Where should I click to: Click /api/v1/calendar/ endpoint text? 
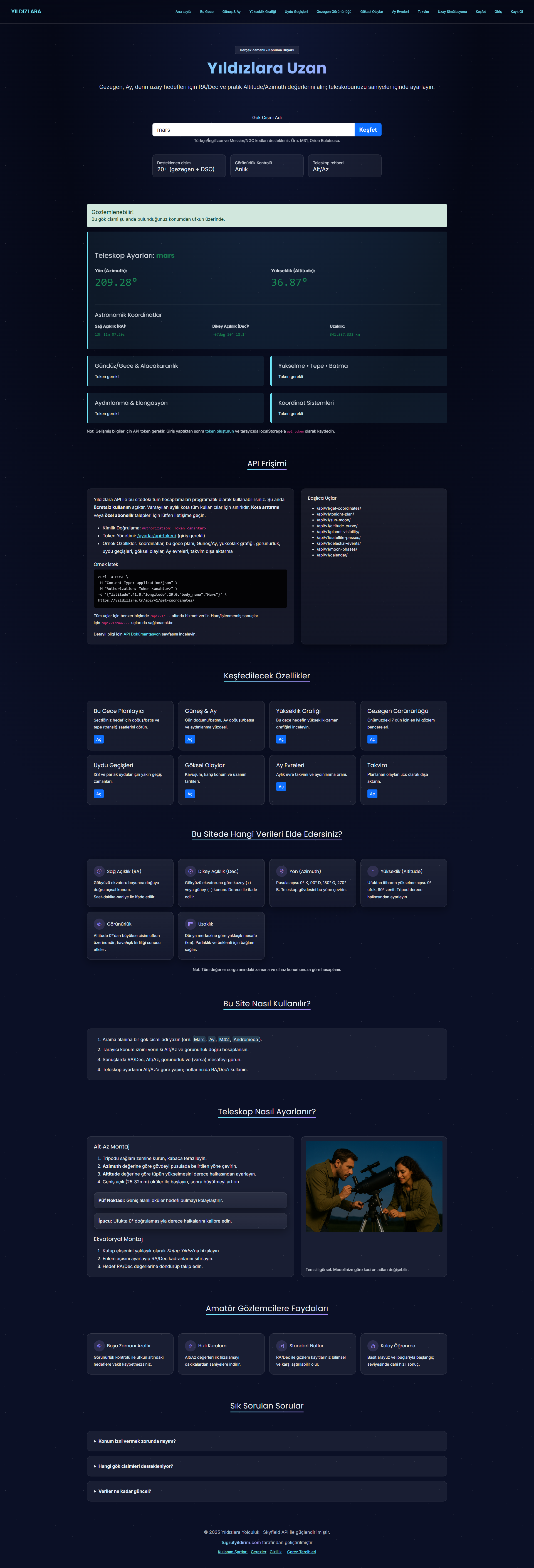pos(332,555)
